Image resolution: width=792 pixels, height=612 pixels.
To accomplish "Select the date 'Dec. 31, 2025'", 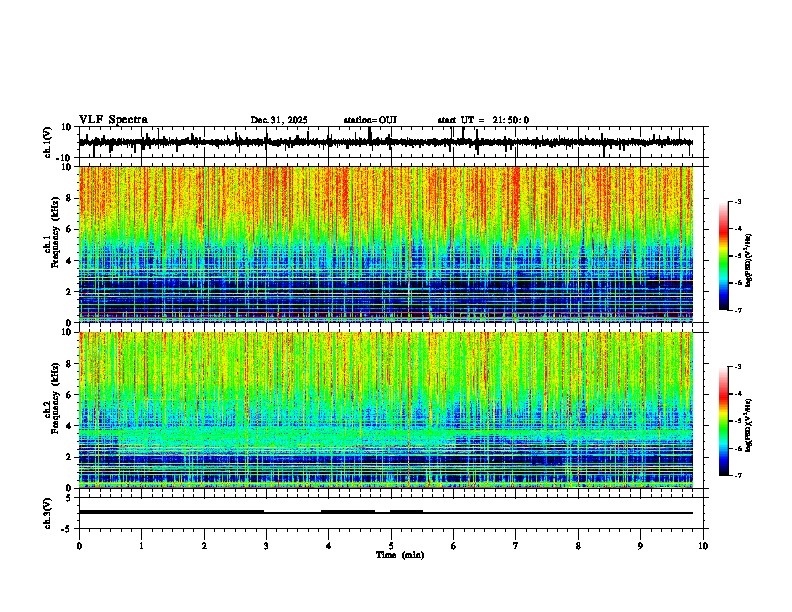I will tap(279, 120).
